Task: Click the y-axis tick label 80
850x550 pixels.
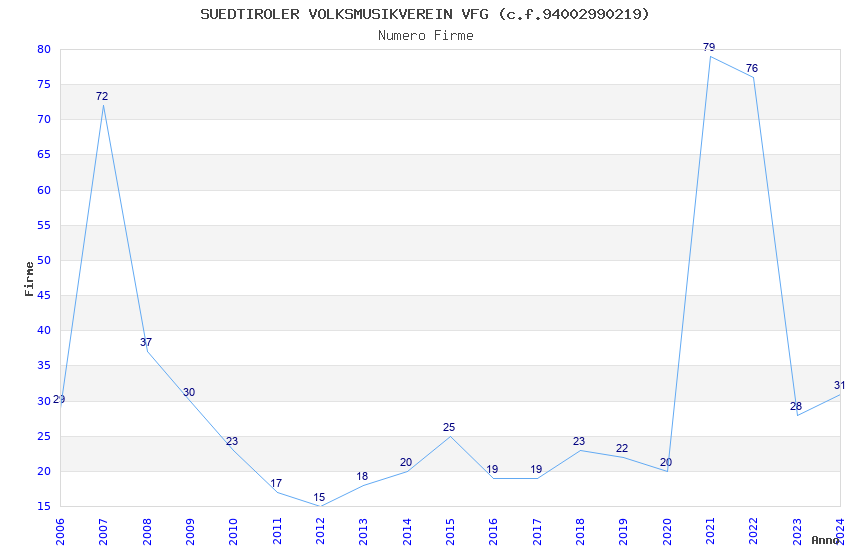Action: point(44,49)
